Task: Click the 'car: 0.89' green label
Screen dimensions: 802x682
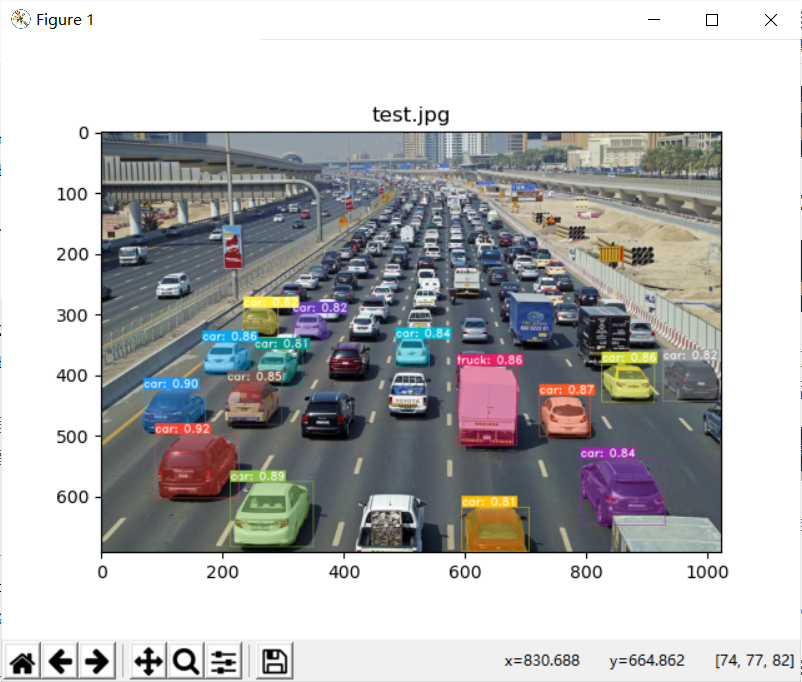Action: [x=258, y=476]
